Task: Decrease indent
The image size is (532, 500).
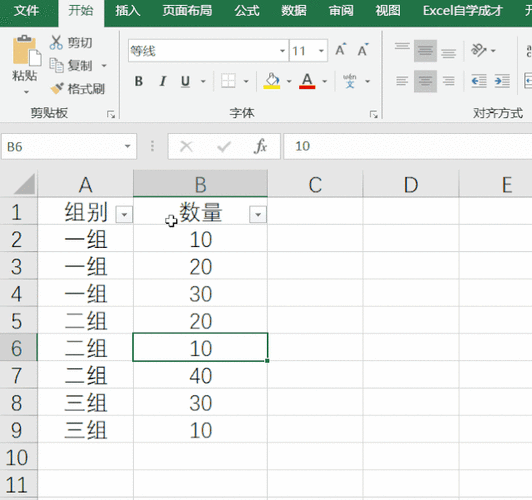Action: pos(479,81)
